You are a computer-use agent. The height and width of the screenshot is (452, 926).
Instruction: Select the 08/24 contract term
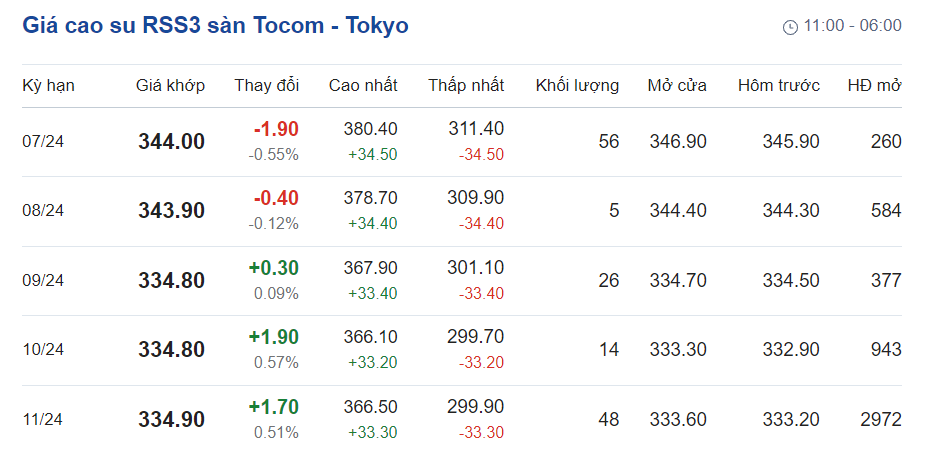(43, 211)
